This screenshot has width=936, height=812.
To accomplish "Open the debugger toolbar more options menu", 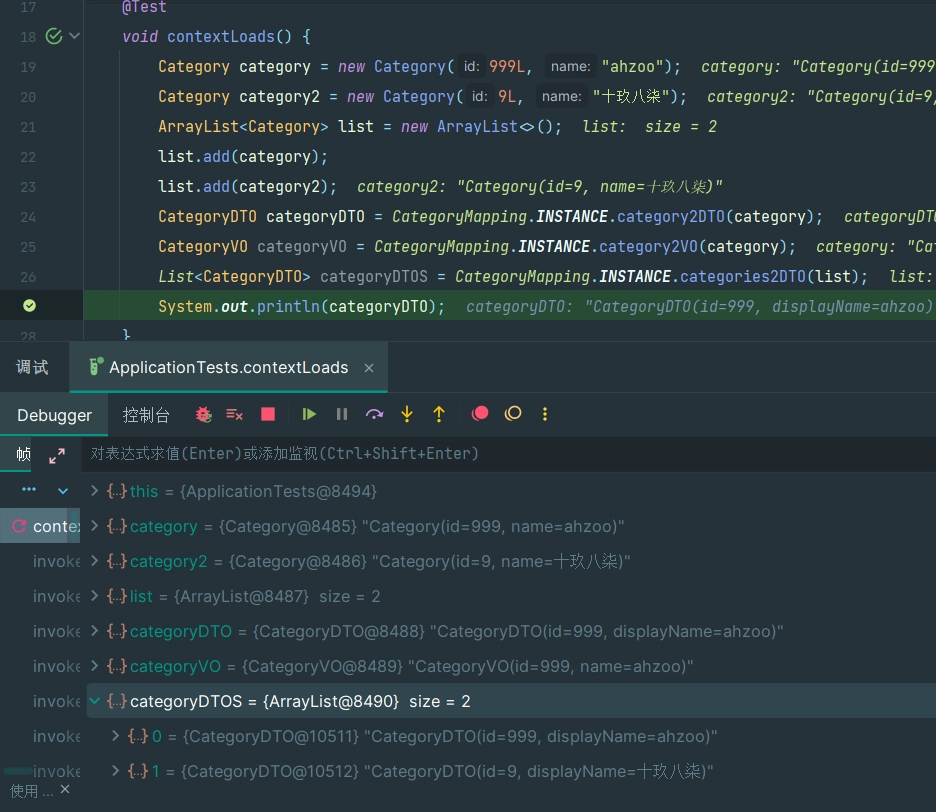I will [x=545, y=414].
